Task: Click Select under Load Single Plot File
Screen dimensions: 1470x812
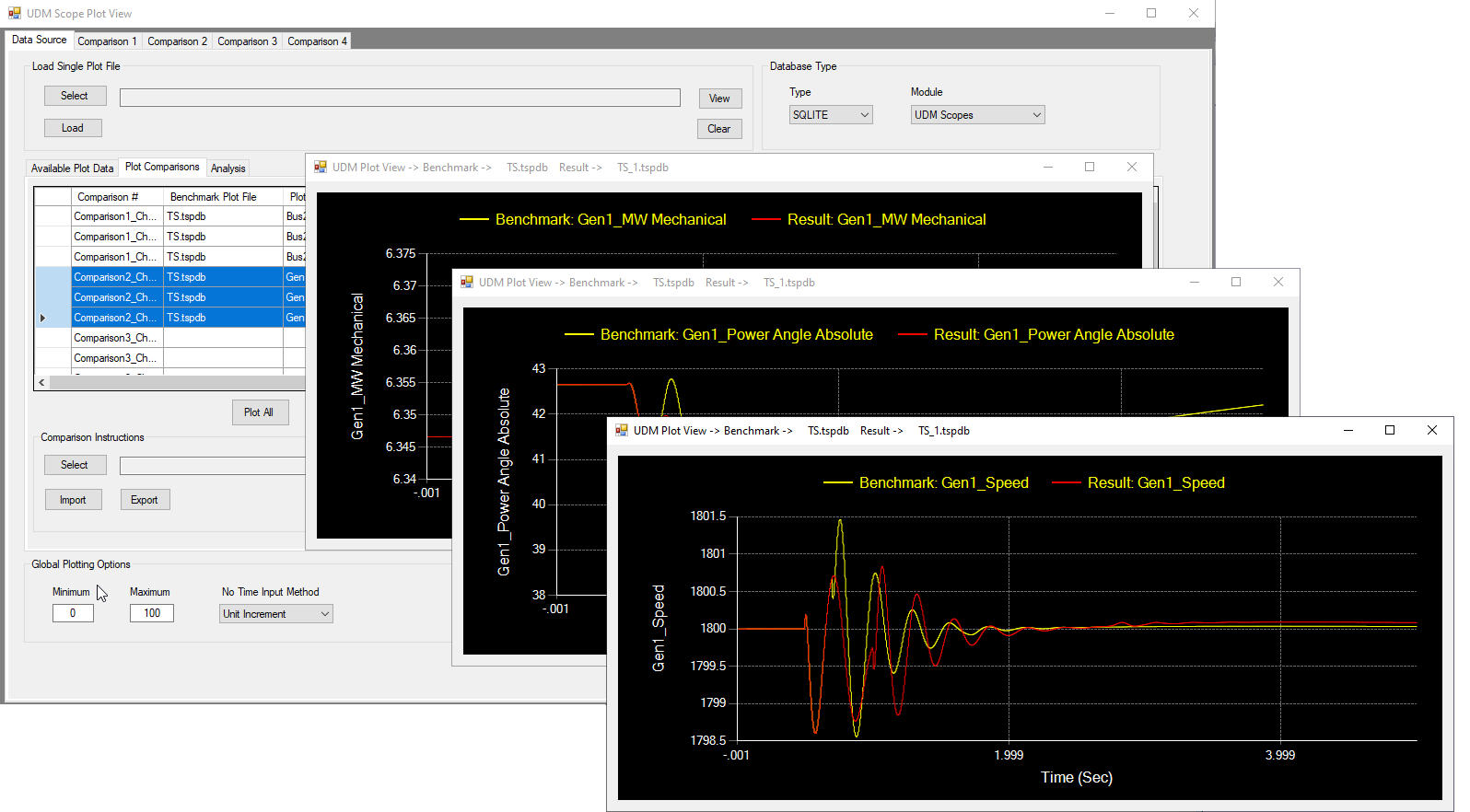Action: click(75, 96)
